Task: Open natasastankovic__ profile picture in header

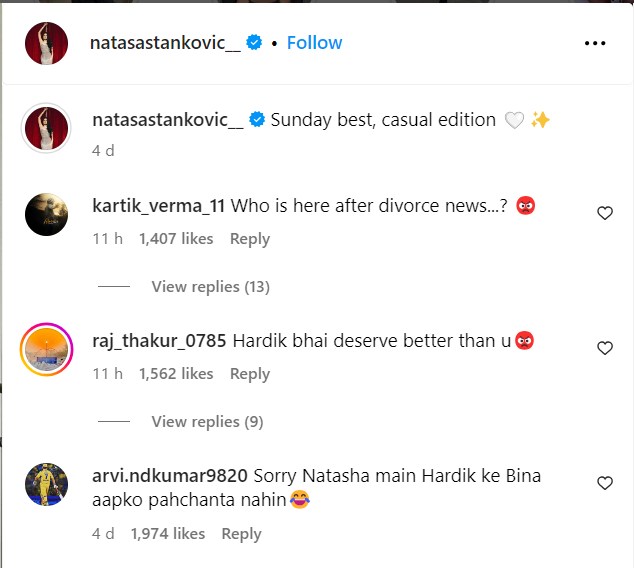Action: point(46,43)
